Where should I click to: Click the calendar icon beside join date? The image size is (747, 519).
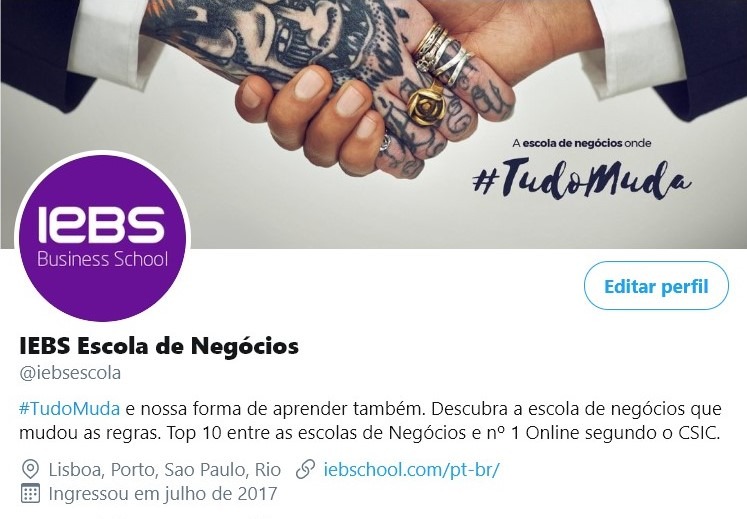click(30, 493)
